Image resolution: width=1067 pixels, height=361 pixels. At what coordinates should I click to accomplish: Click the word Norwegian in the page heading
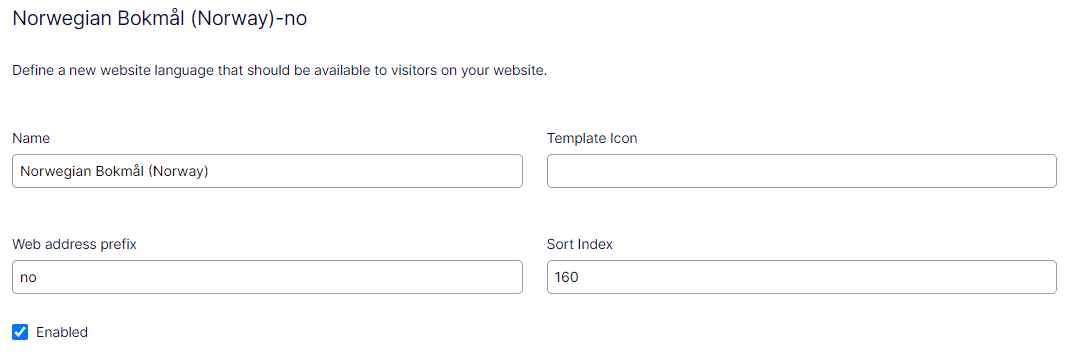[56, 19]
